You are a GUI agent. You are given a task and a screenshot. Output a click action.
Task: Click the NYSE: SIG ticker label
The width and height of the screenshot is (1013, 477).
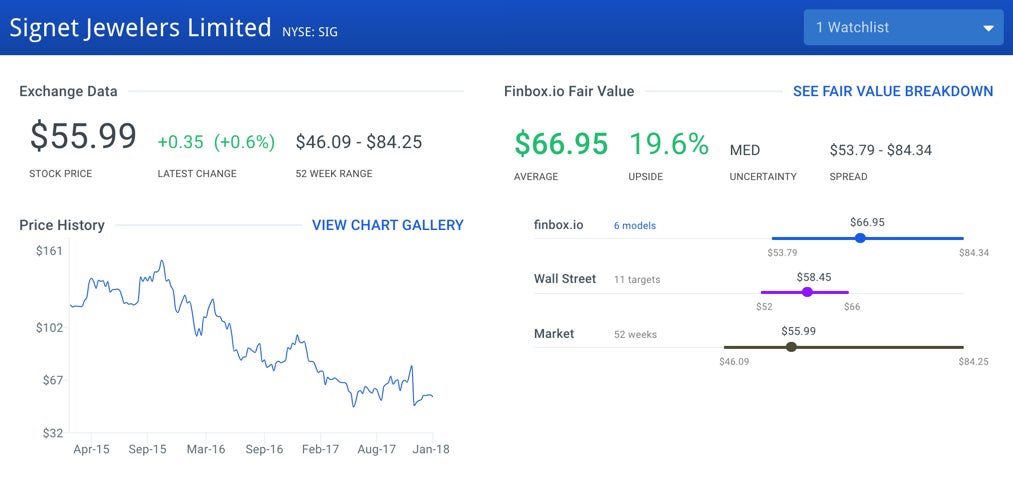click(x=309, y=31)
